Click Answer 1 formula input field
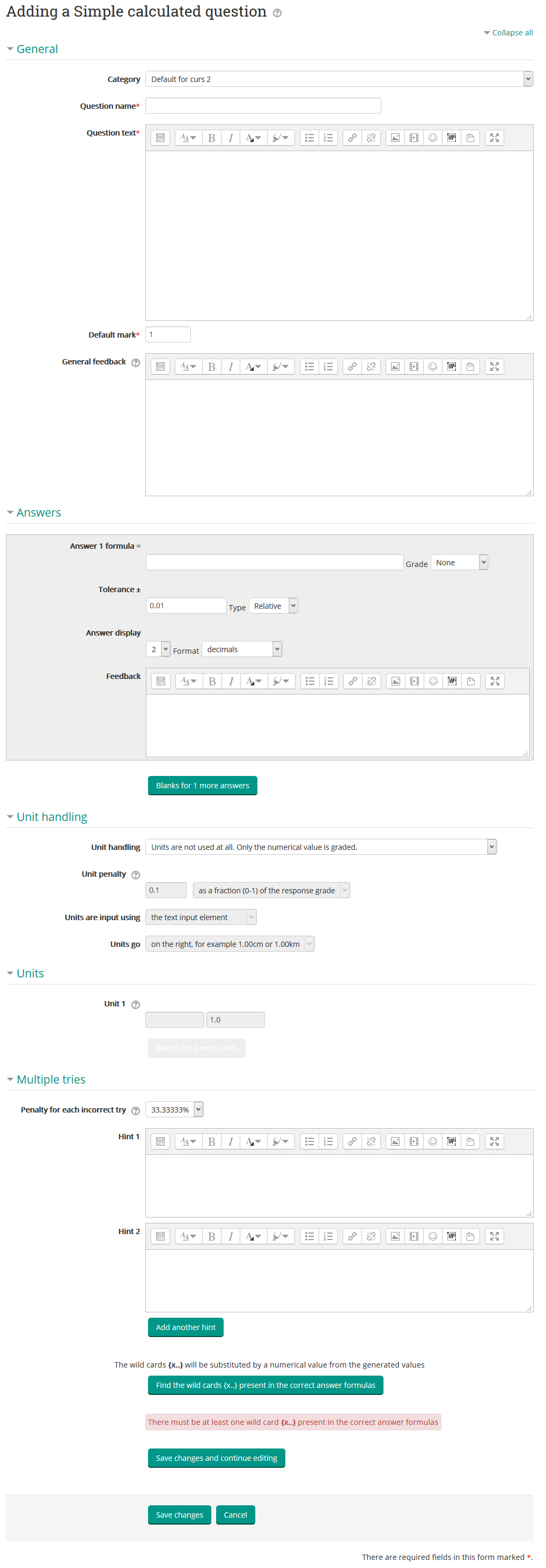 (275, 563)
